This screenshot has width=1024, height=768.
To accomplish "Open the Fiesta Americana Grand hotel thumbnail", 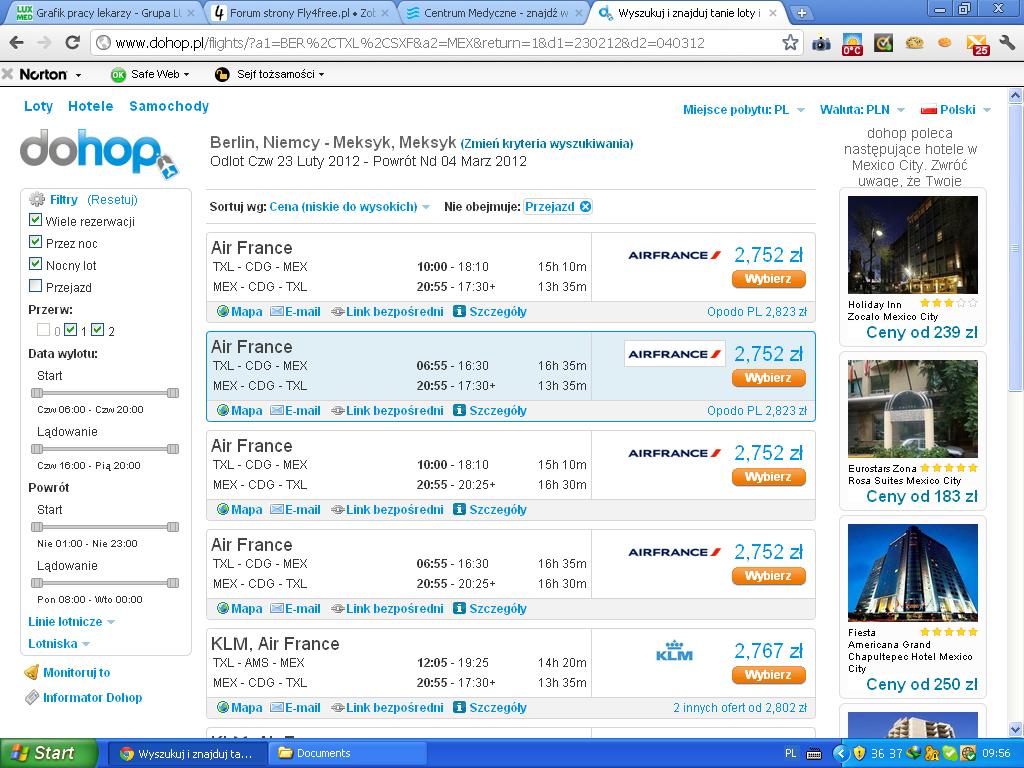I will click(912, 573).
